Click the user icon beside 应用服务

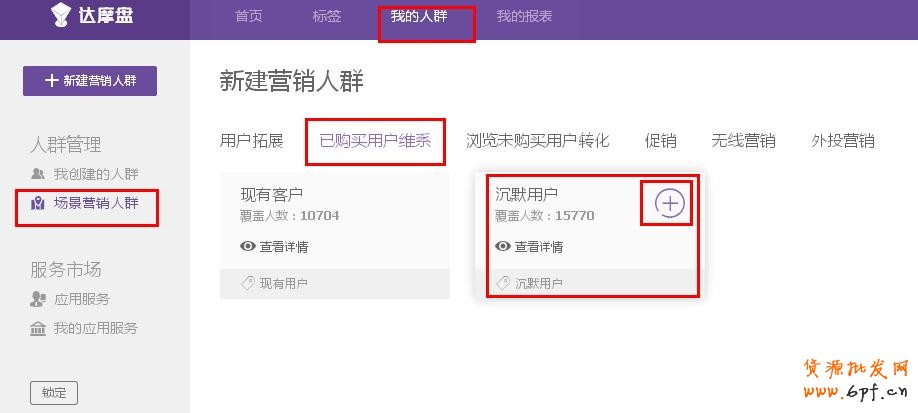38,299
